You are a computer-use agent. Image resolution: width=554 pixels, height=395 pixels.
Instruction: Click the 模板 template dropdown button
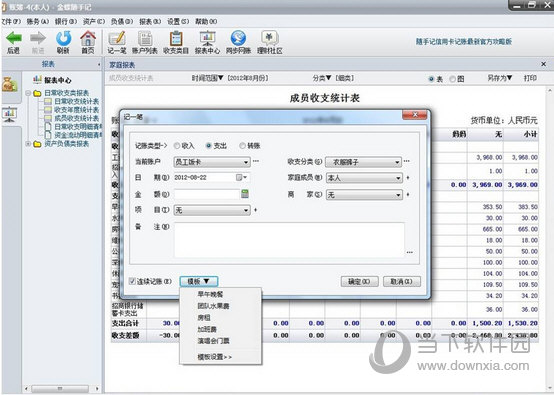pyautogui.click(x=199, y=281)
